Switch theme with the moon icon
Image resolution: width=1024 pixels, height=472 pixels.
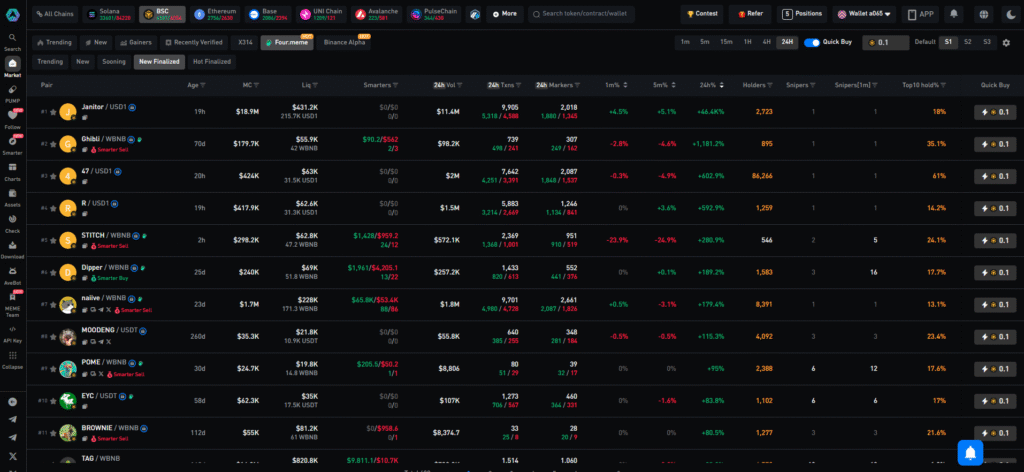coord(1011,14)
